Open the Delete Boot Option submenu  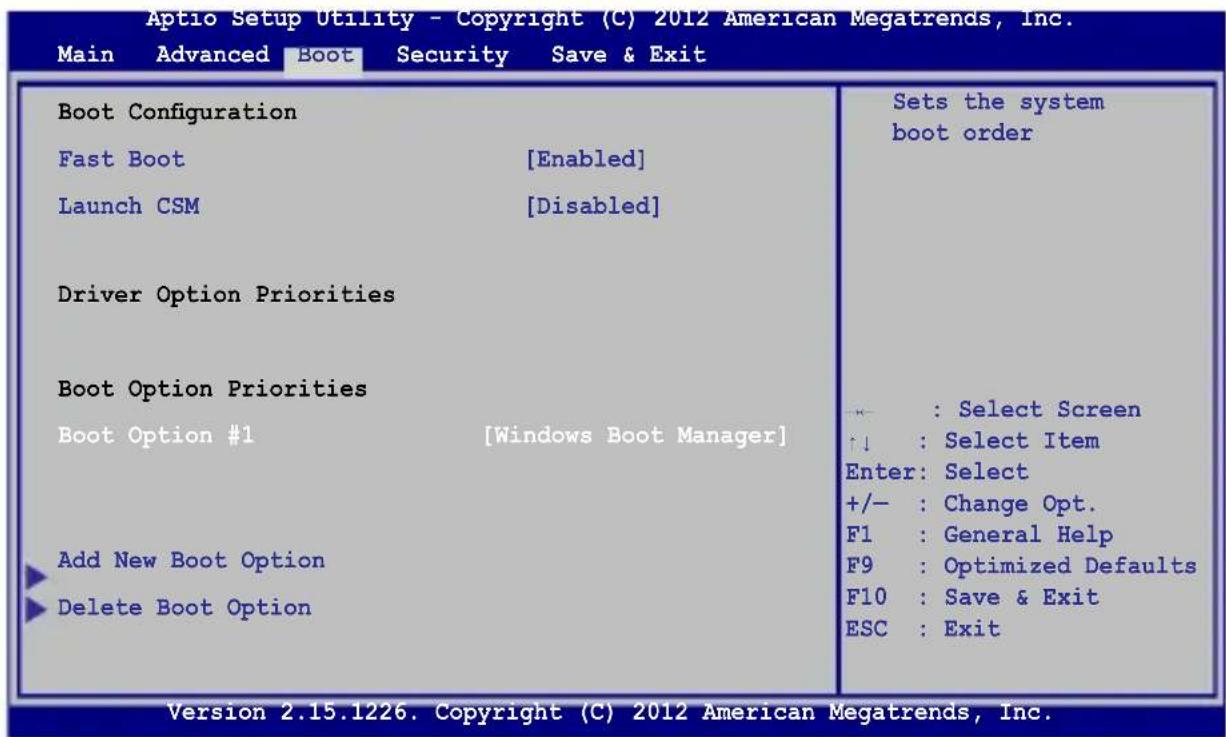tap(184, 607)
